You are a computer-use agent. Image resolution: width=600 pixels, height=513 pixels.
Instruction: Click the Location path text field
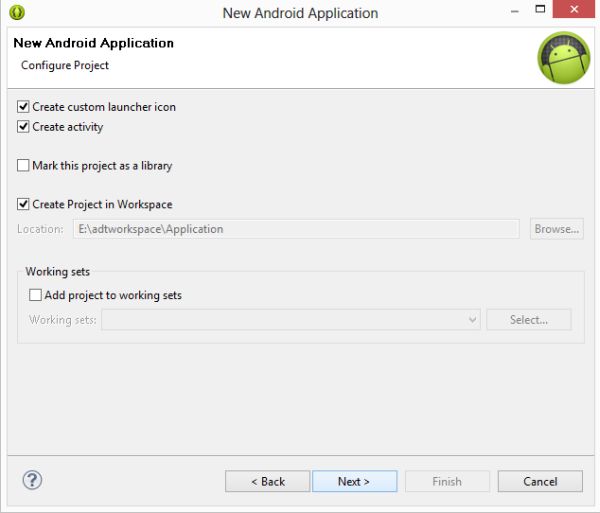[296, 229]
